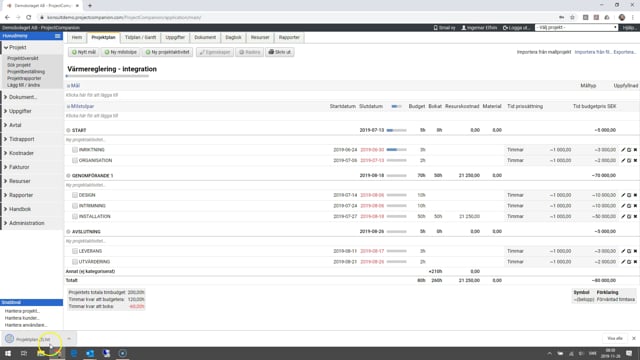Click the START milestone progress bar
The width and height of the screenshot is (640, 360).
click(x=396, y=130)
